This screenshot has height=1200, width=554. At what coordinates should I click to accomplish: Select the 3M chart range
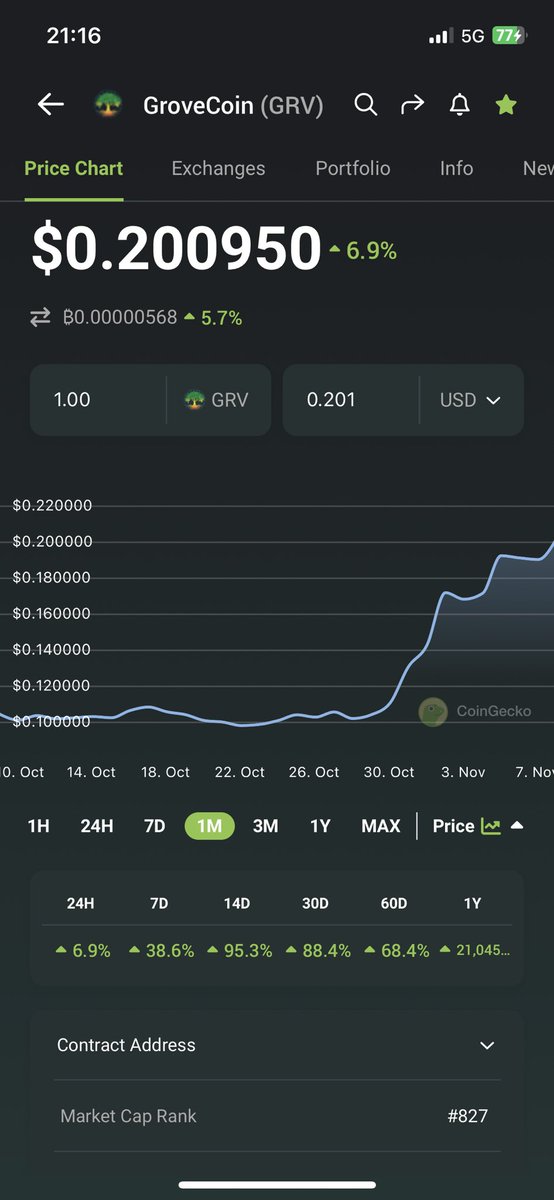(x=265, y=826)
